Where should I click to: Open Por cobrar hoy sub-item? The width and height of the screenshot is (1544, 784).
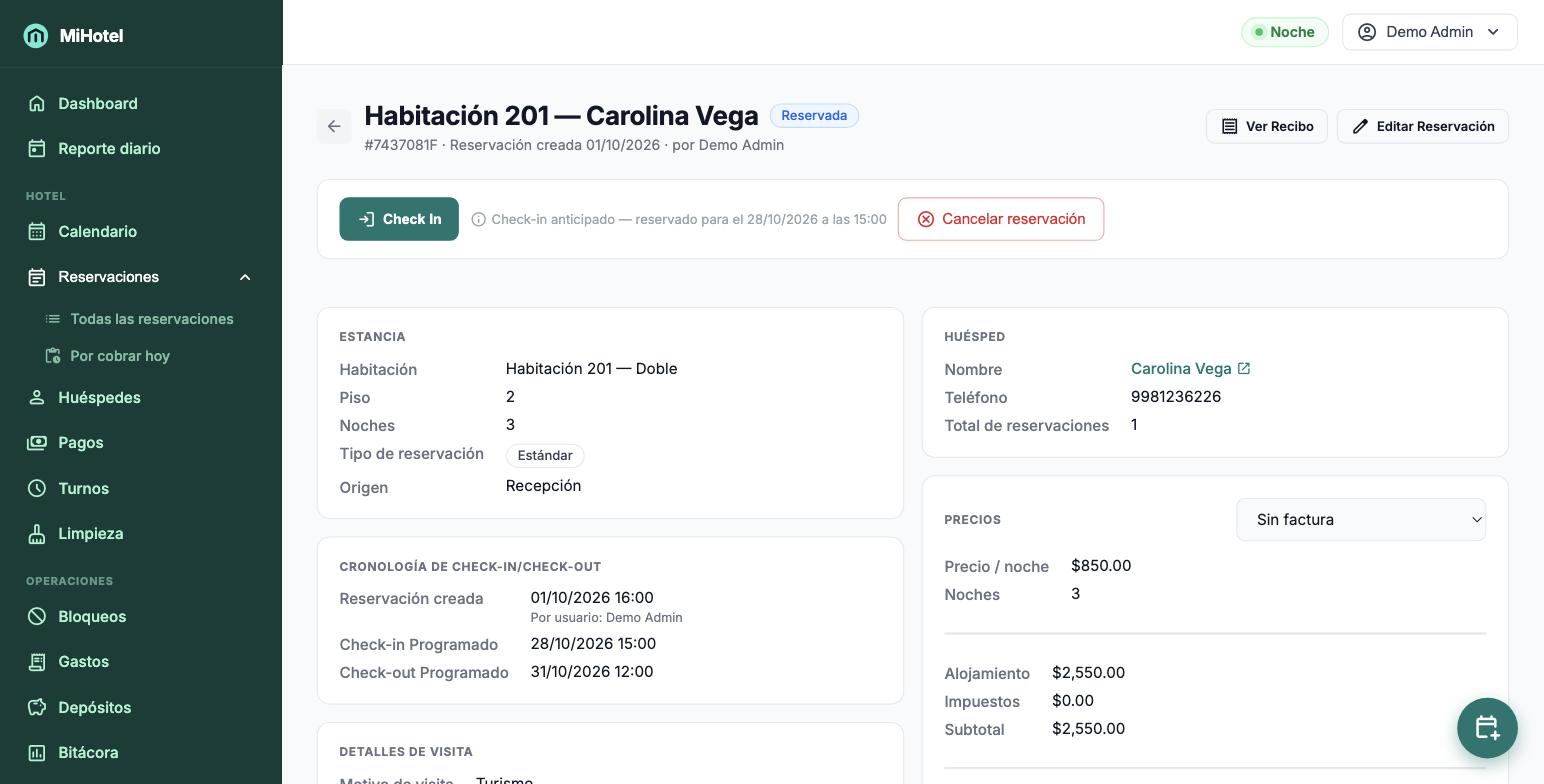[119, 356]
